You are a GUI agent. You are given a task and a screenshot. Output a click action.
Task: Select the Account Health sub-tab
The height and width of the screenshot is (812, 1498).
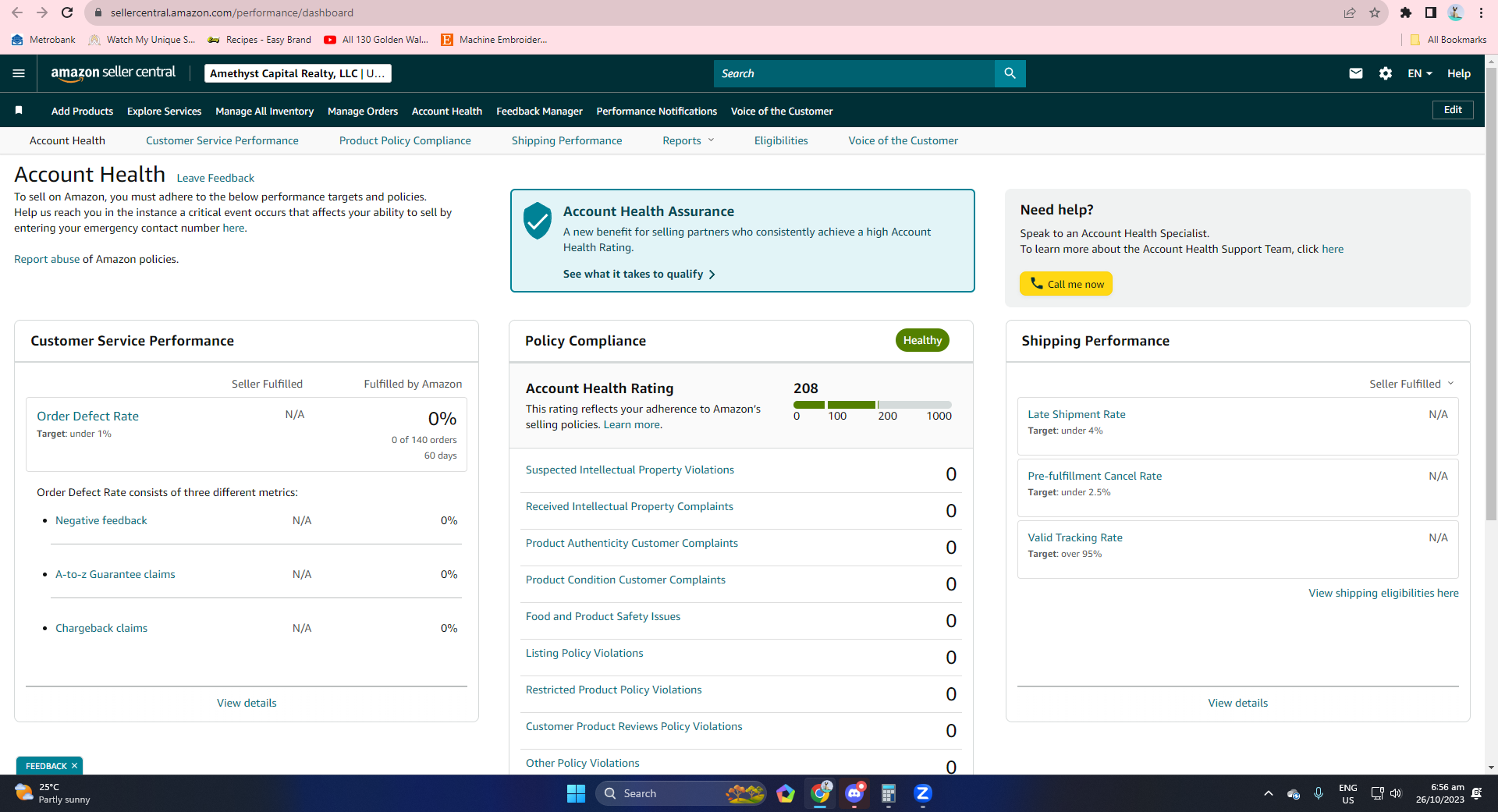tap(67, 140)
